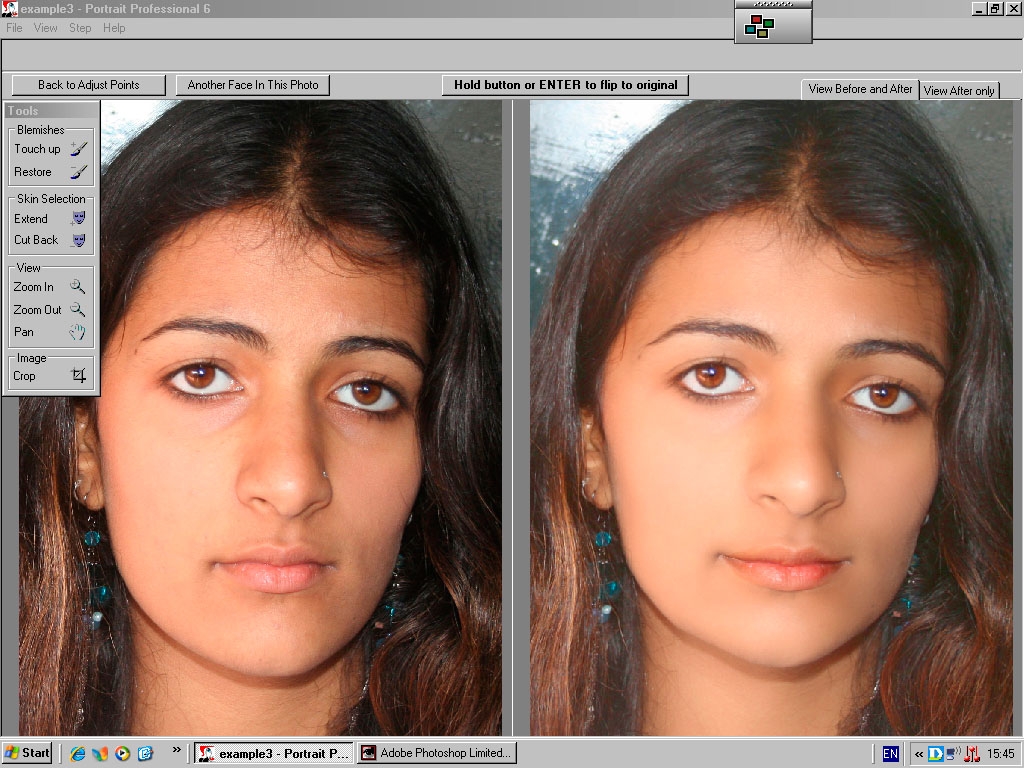Select the Restore blemish brush
Screen dimensions: 1024x768
(x=51, y=172)
